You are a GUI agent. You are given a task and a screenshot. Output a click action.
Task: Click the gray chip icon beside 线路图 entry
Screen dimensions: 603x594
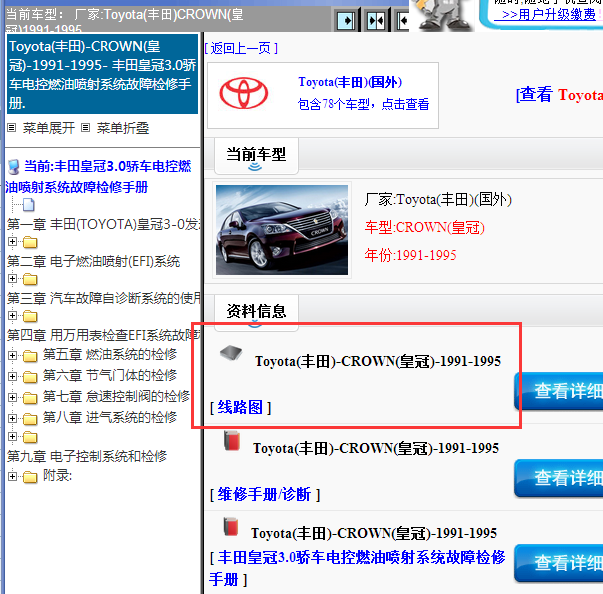click(231, 353)
